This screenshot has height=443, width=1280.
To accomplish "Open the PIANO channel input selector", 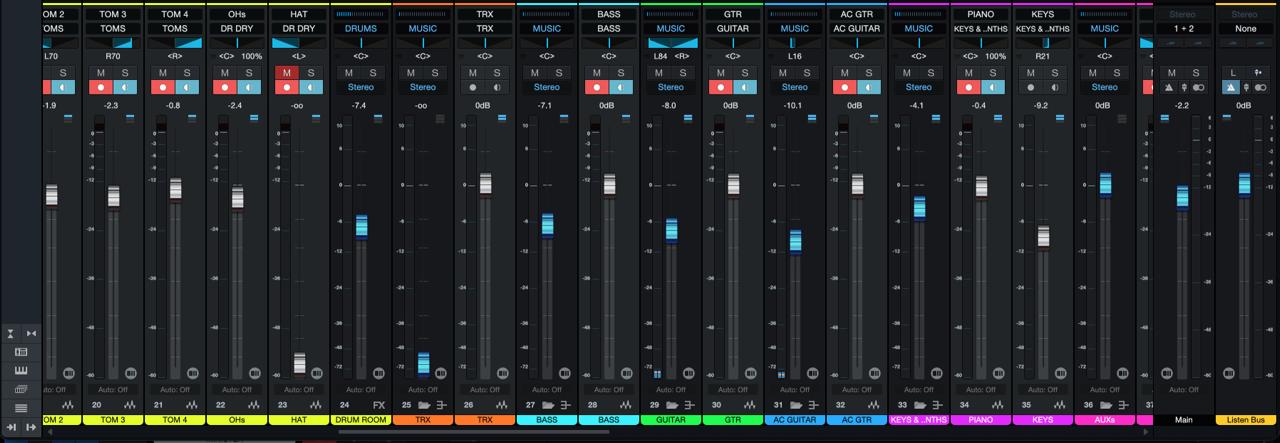I will point(981,15).
